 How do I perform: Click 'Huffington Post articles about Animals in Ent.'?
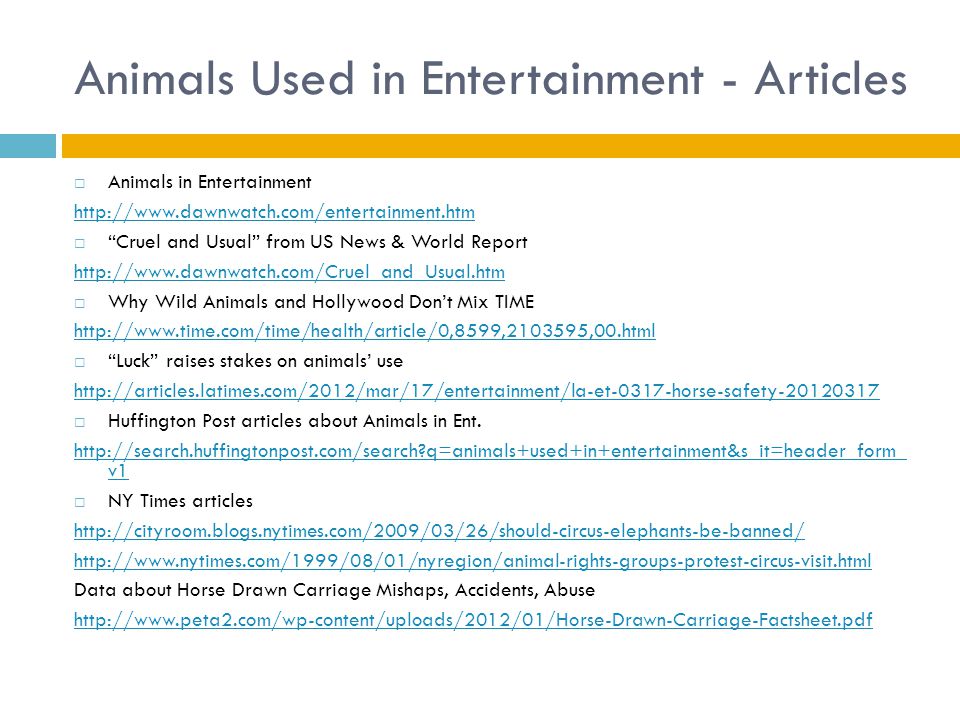point(294,421)
